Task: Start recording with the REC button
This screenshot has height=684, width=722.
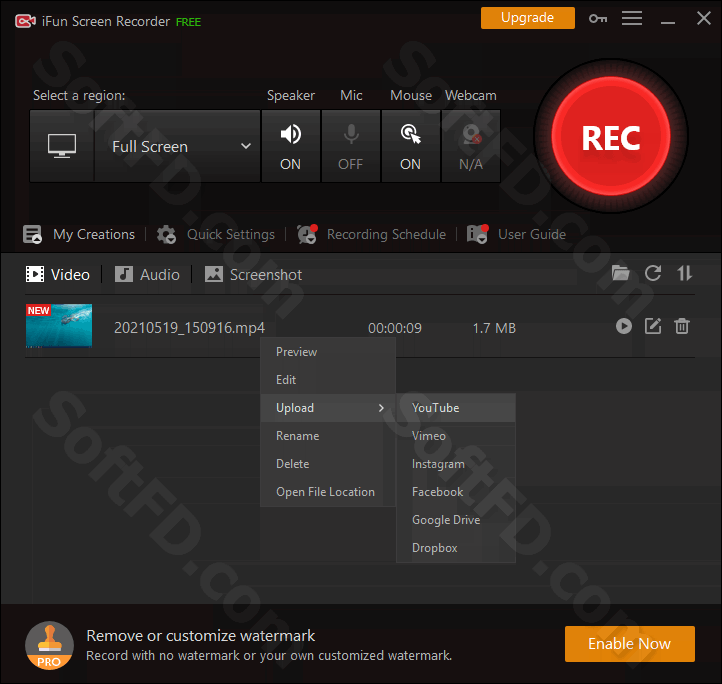Action: click(x=611, y=137)
